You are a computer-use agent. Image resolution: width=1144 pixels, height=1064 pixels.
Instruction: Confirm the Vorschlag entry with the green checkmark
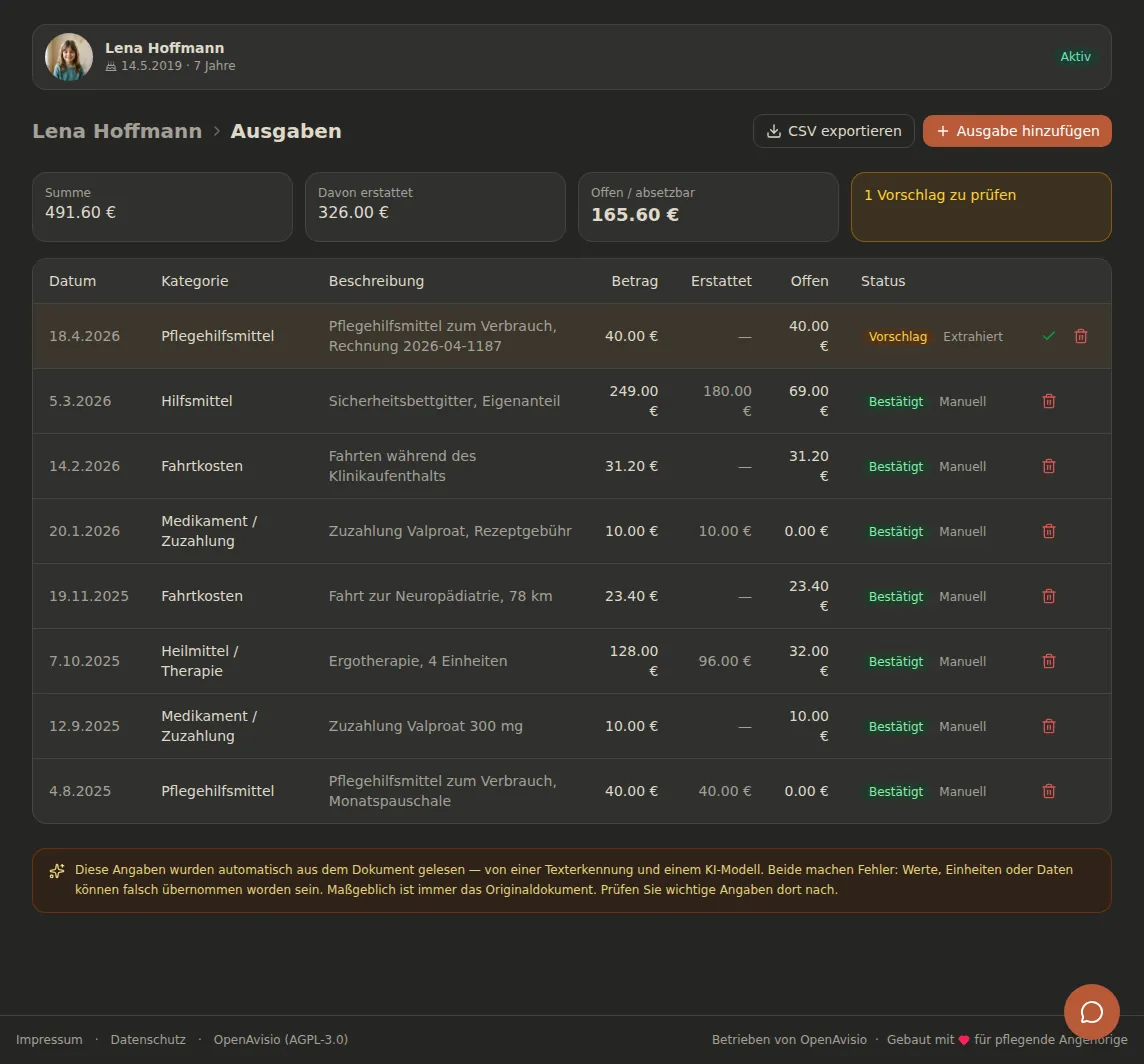pyautogui.click(x=1048, y=336)
